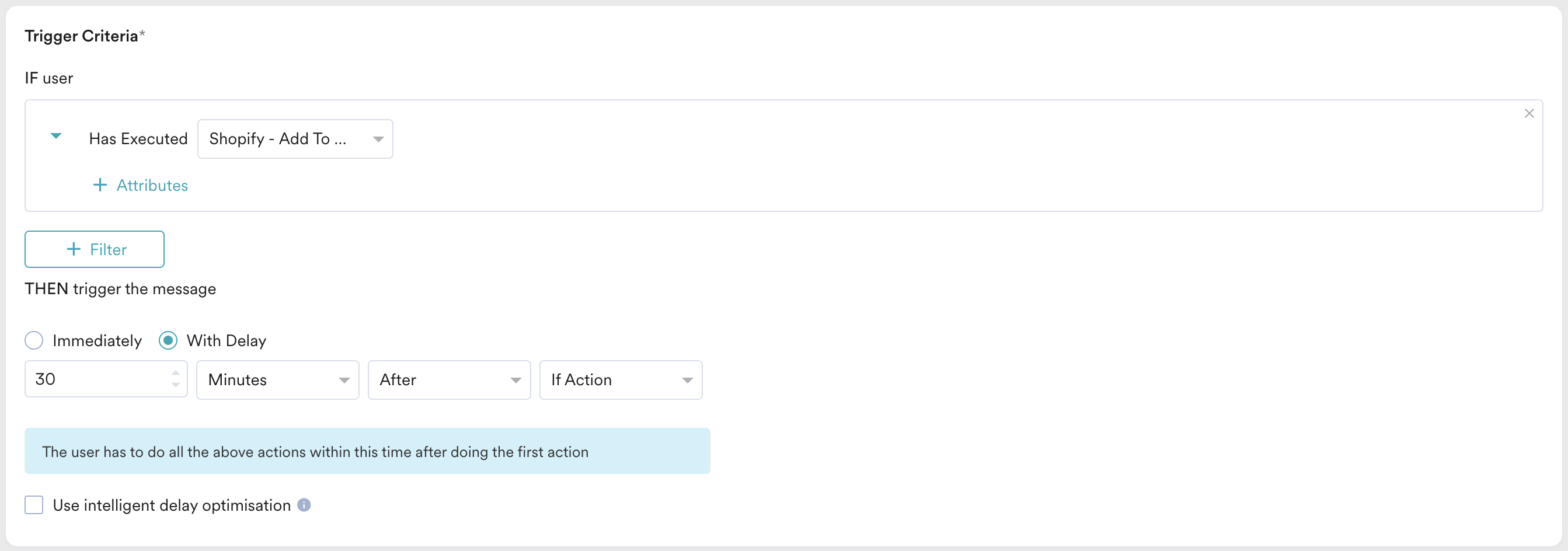The width and height of the screenshot is (1568, 551).
Task: Add a new Filter condition
Action: click(95, 249)
